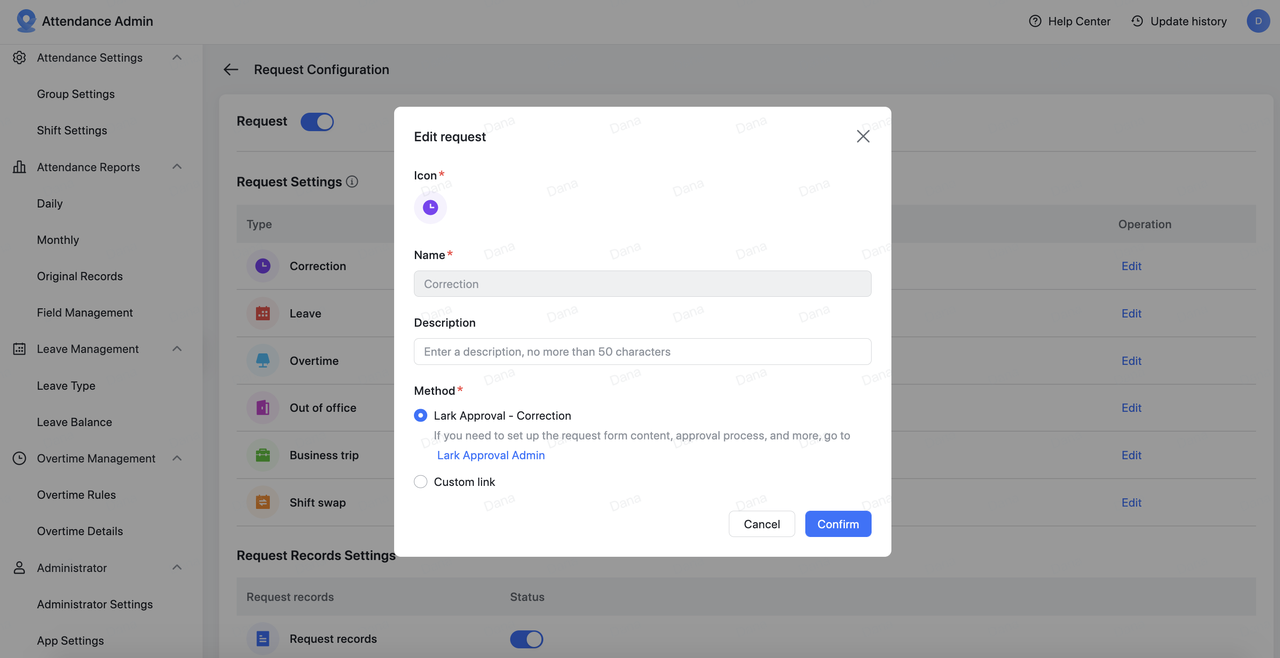
Task: Toggle the Request records status switch
Action: point(527,639)
